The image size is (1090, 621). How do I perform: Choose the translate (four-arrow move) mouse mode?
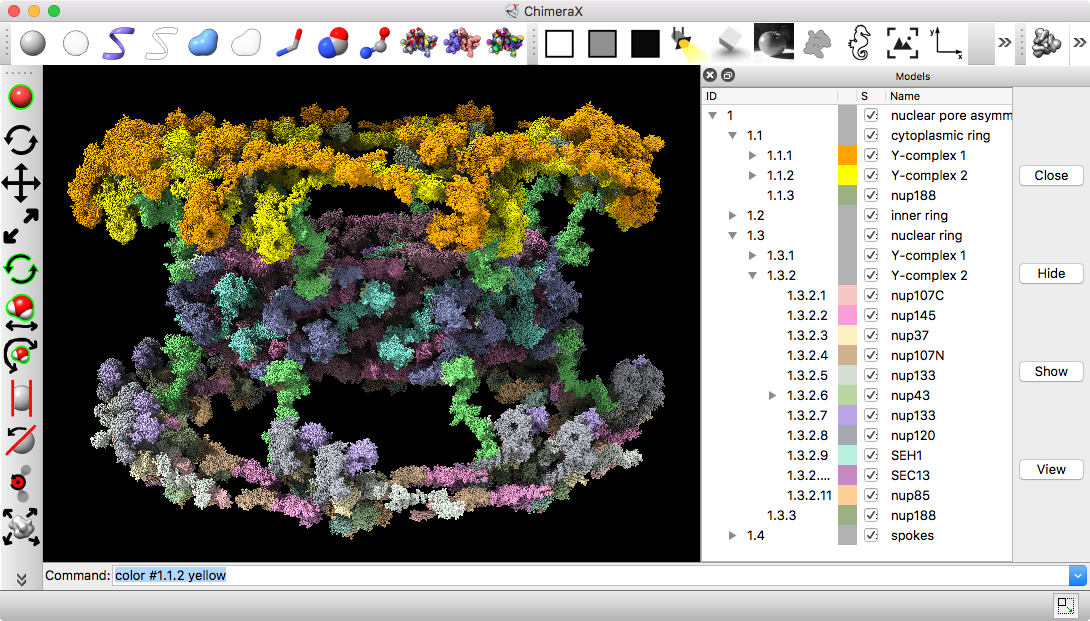click(x=21, y=184)
